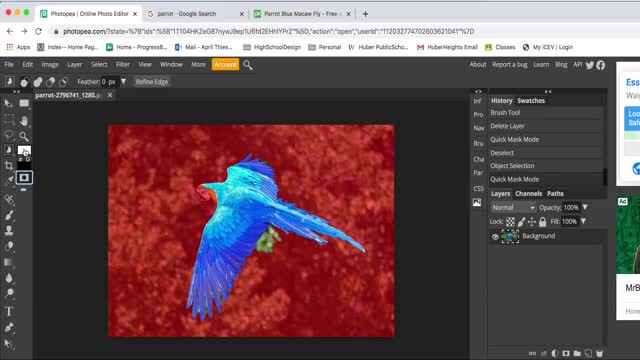Toggle Quick Mask Mode button in toolbox
This screenshot has width=640, height=360.
point(24,178)
